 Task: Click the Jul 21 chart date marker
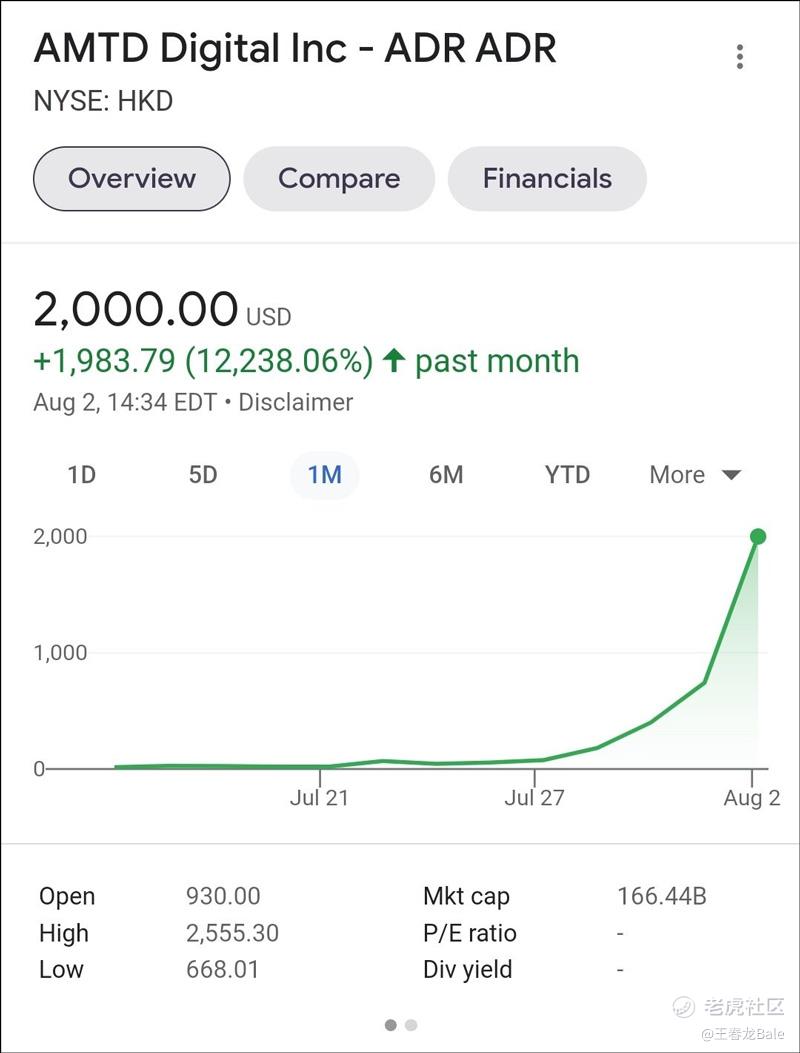pos(320,797)
